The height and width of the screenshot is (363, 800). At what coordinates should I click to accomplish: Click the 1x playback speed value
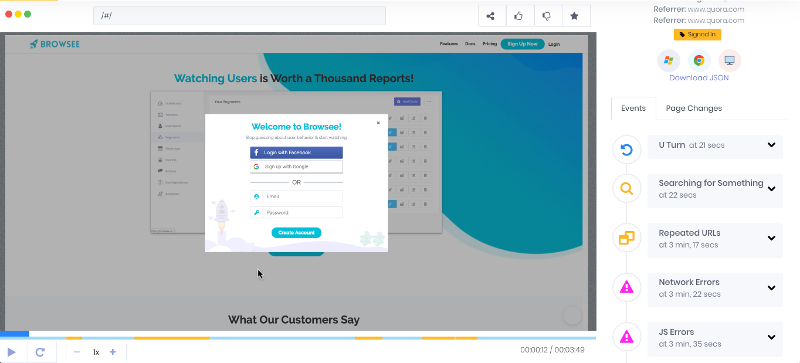[x=96, y=352]
